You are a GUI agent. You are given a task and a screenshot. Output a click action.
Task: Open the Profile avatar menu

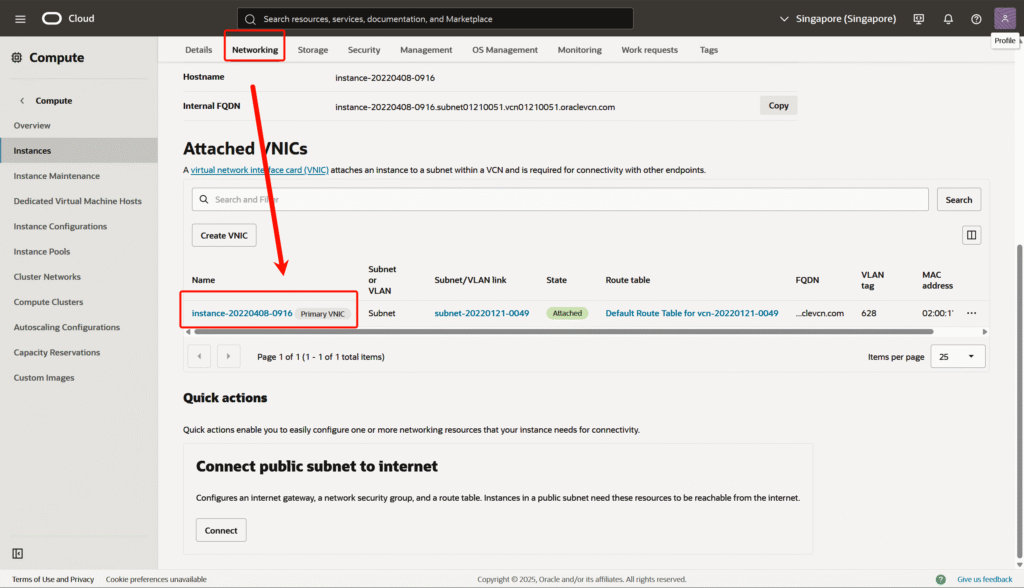(1004, 19)
